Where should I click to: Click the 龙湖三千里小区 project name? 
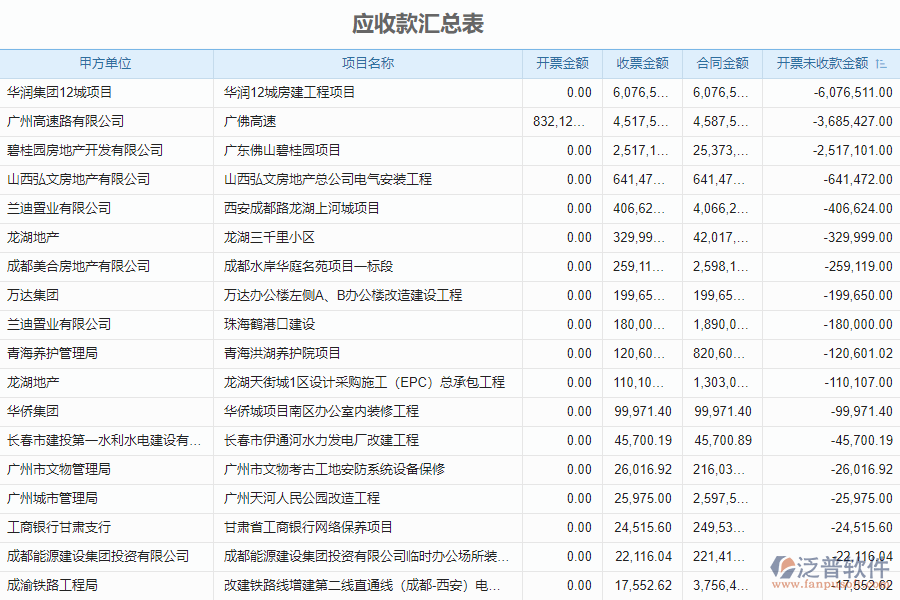(270, 237)
